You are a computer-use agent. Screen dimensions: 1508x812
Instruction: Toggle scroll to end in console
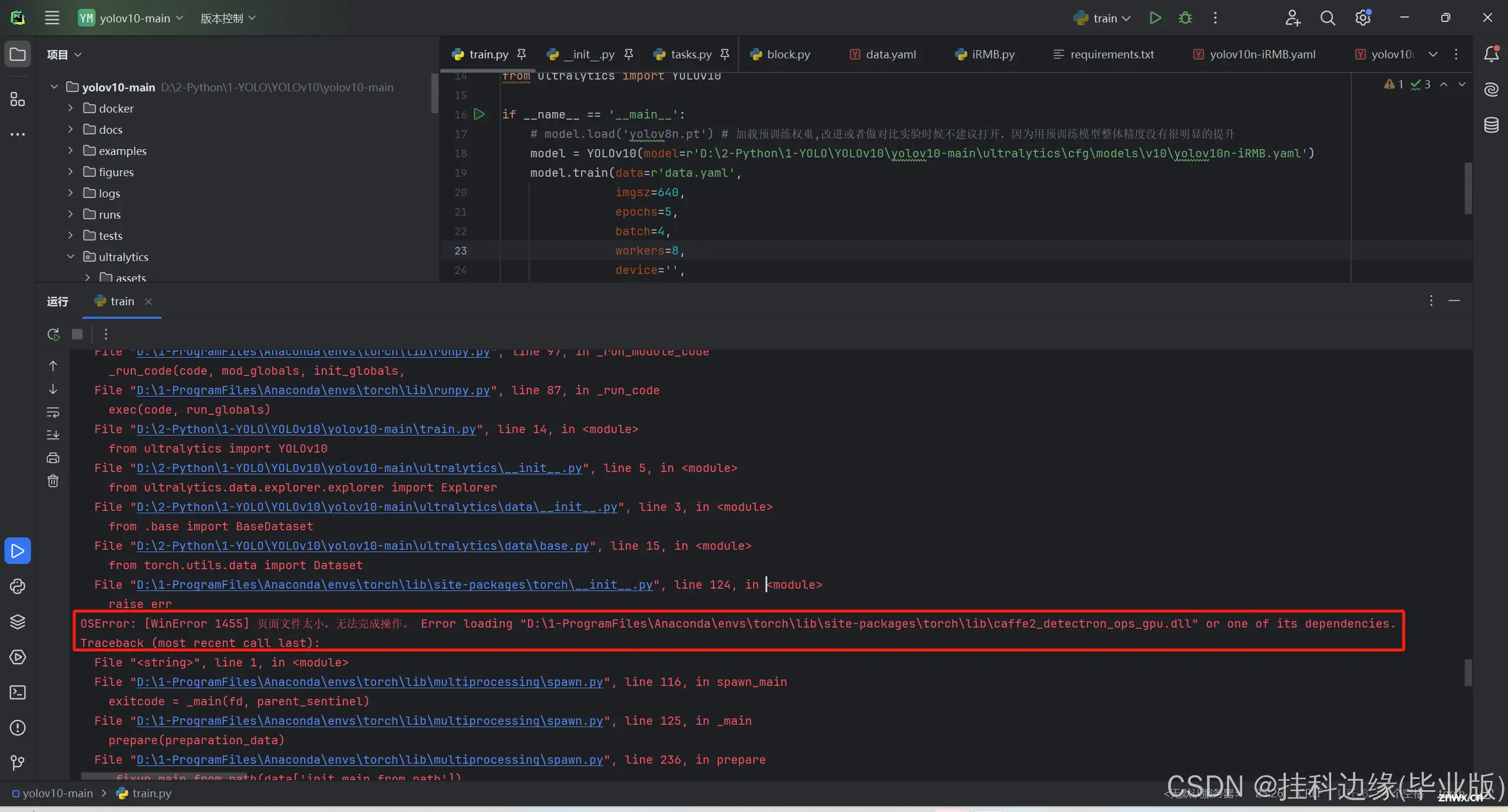[x=53, y=435]
